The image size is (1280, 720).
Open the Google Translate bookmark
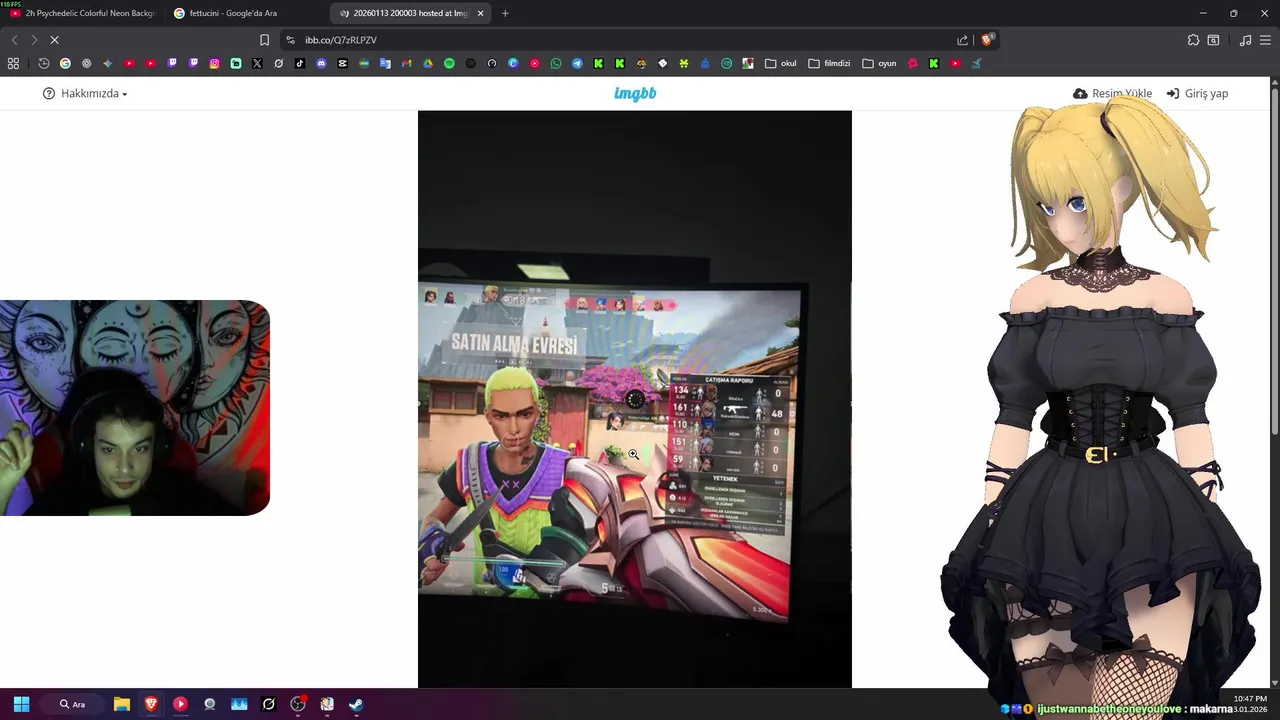coord(385,63)
